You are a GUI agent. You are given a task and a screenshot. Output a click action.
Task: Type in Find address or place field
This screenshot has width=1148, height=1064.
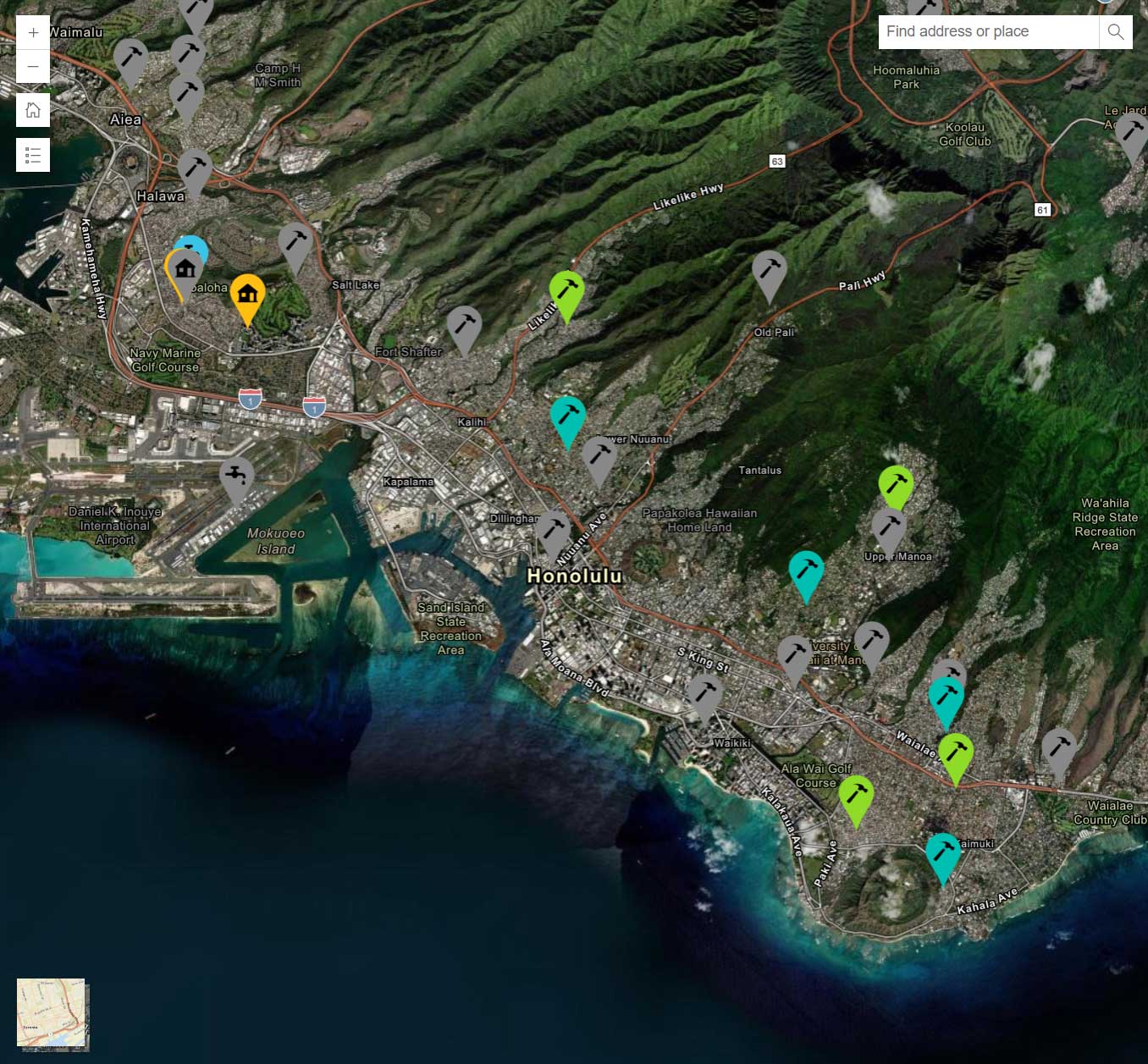[x=987, y=32]
